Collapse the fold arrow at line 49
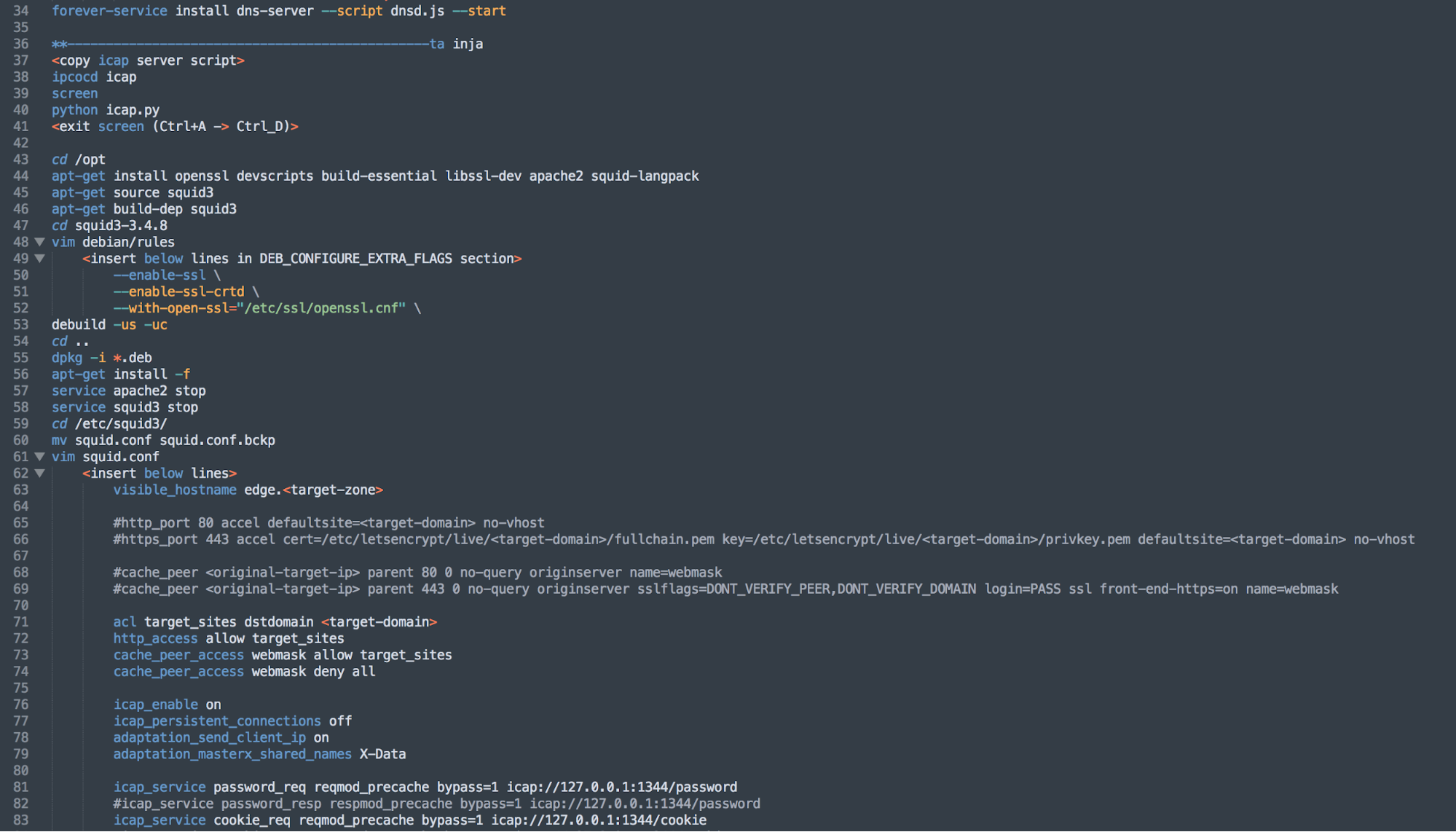This screenshot has height=832, width=1456. click(x=40, y=259)
